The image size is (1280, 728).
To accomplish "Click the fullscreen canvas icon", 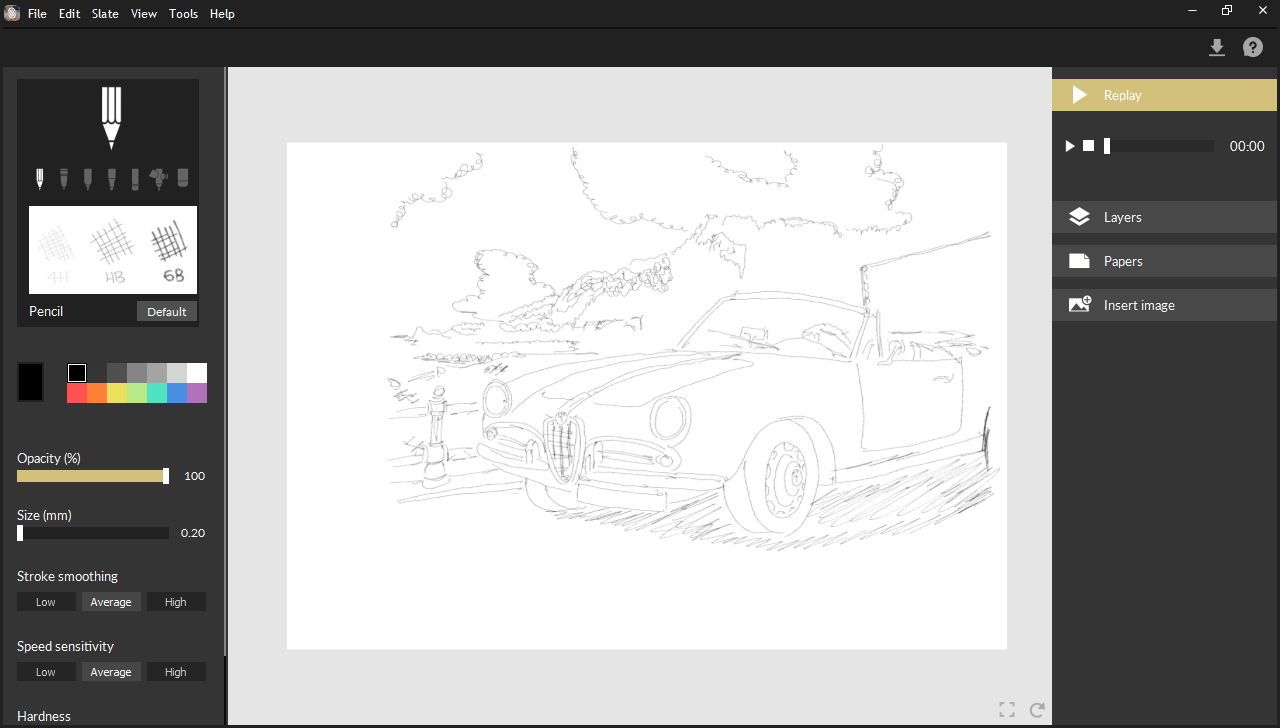I will pos(1007,710).
